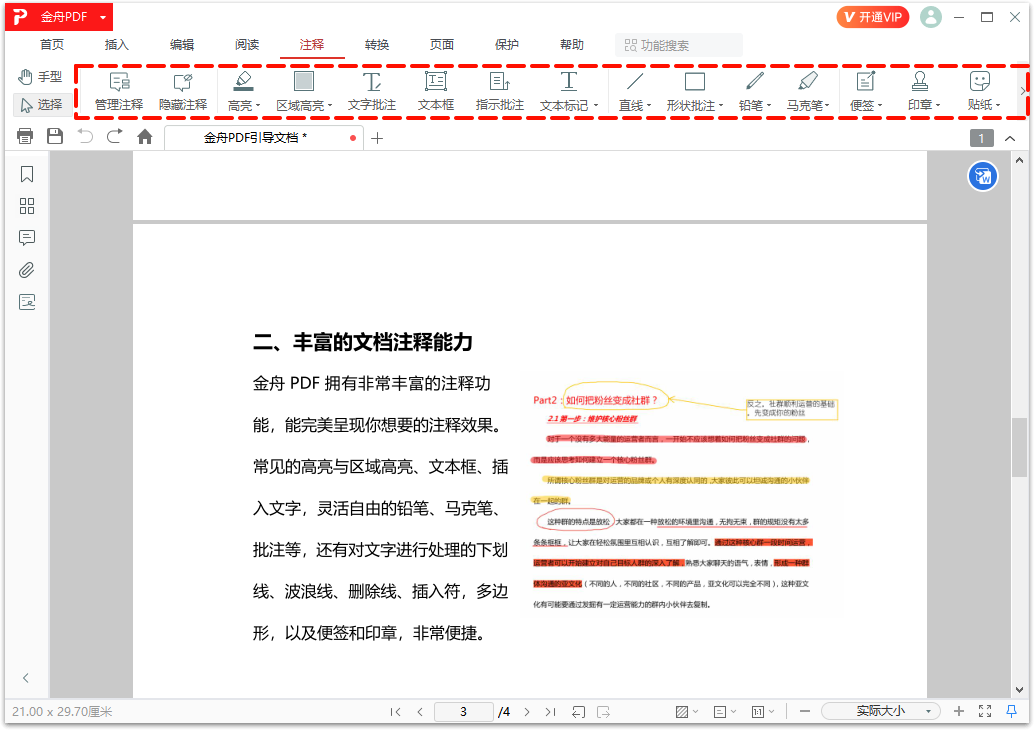
Task: Open the 页面 tab
Action: 442,45
